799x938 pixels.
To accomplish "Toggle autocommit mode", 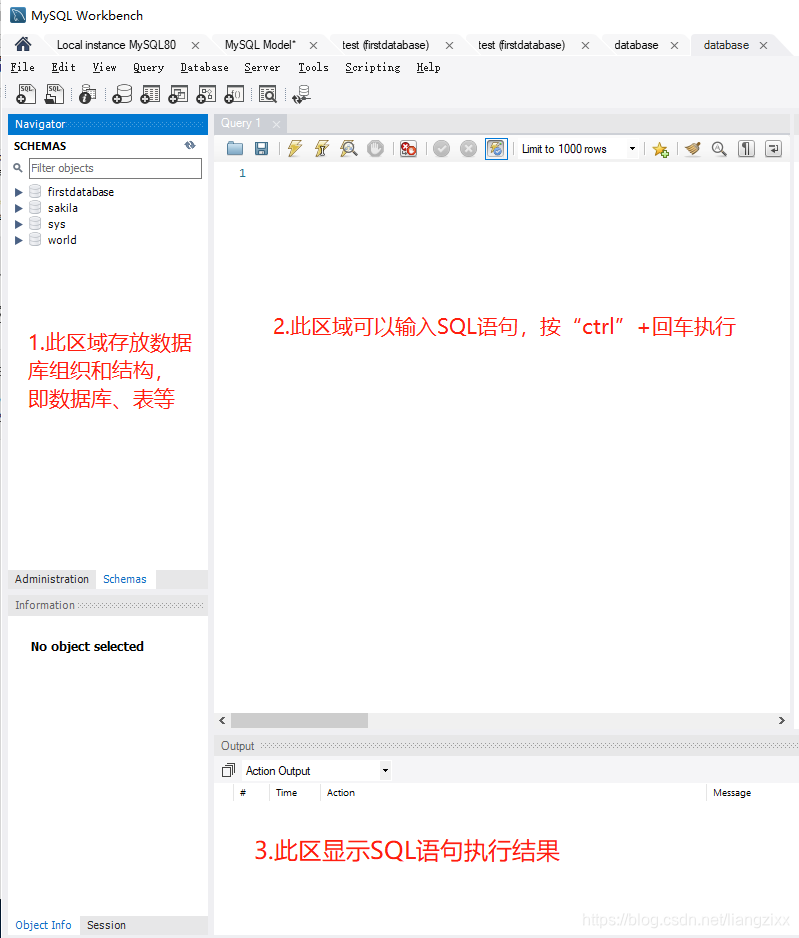I will pos(496,148).
